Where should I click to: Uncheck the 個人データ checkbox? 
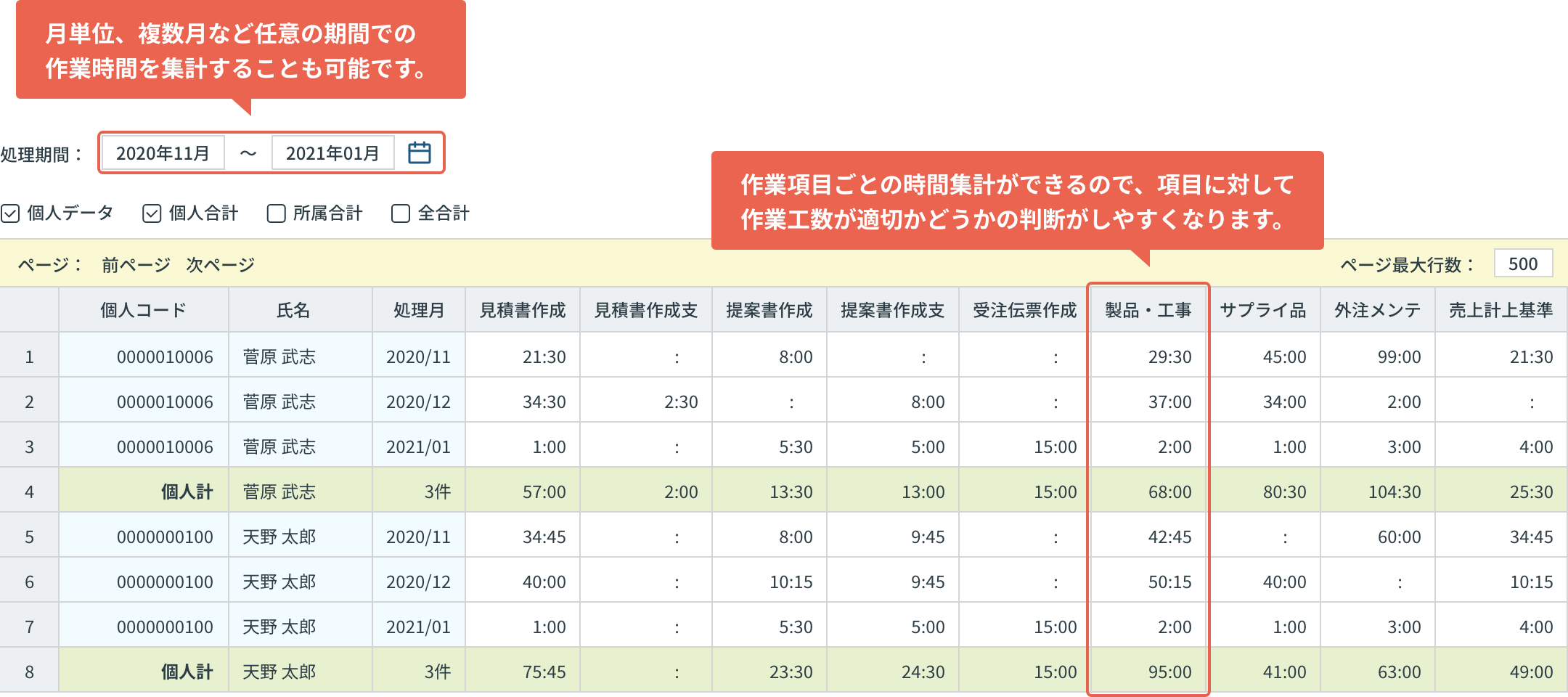[x=10, y=213]
